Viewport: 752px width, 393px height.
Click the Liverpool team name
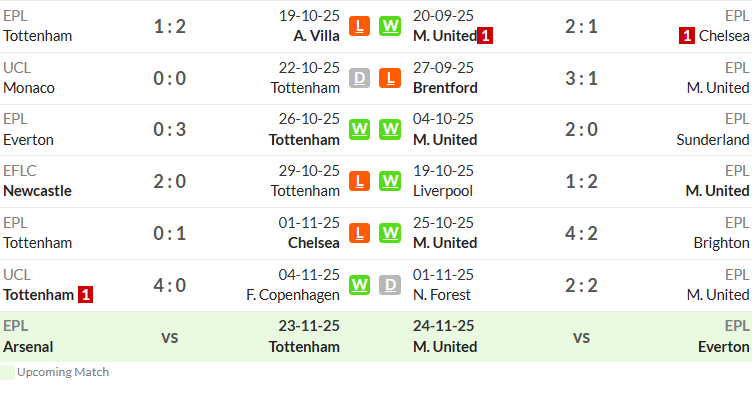point(443,191)
